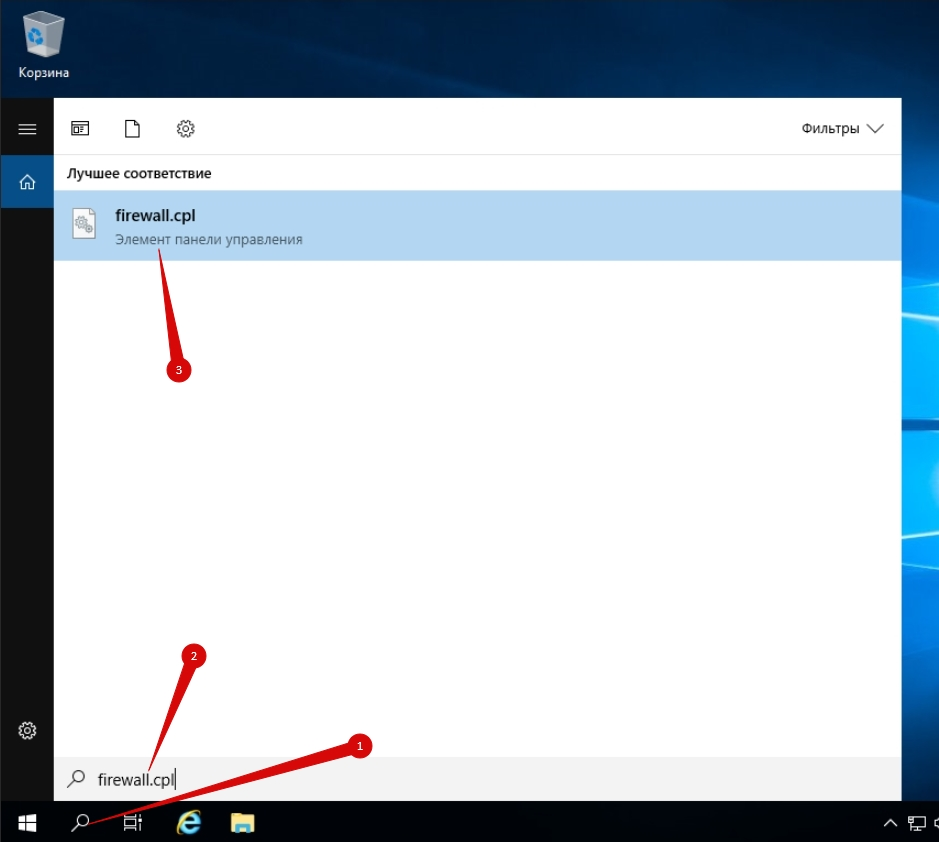Select the Home tab in search sidebar

(x=27, y=181)
